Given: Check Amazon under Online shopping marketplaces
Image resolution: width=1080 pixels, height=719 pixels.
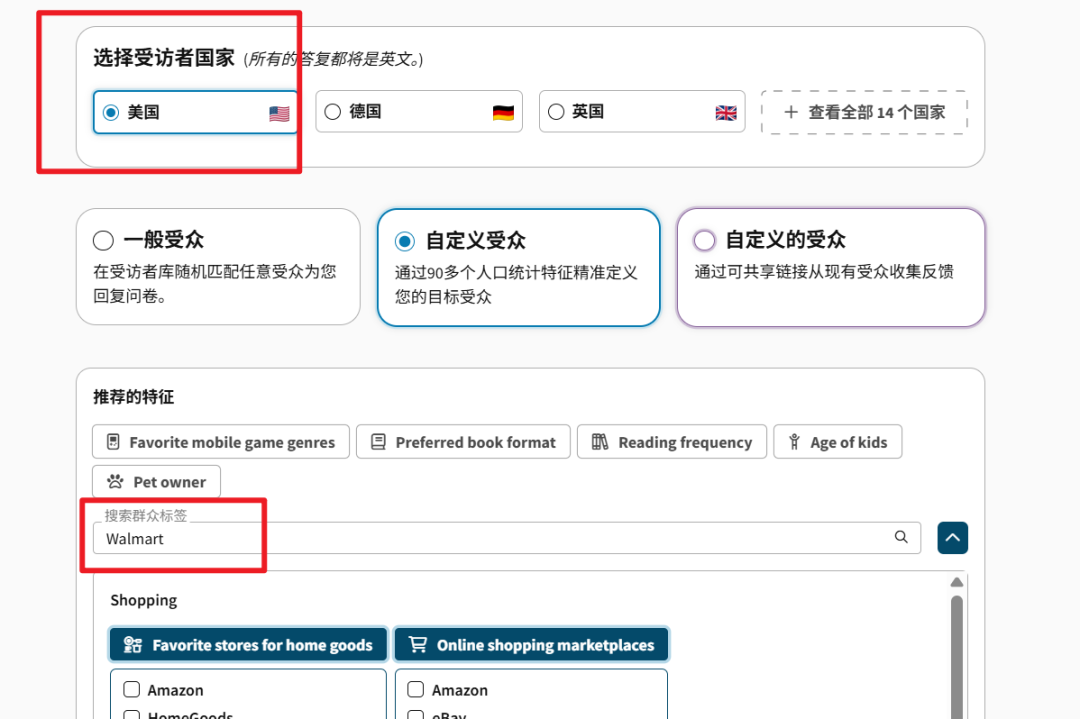Looking at the screenshot, I should coord(416,690).
